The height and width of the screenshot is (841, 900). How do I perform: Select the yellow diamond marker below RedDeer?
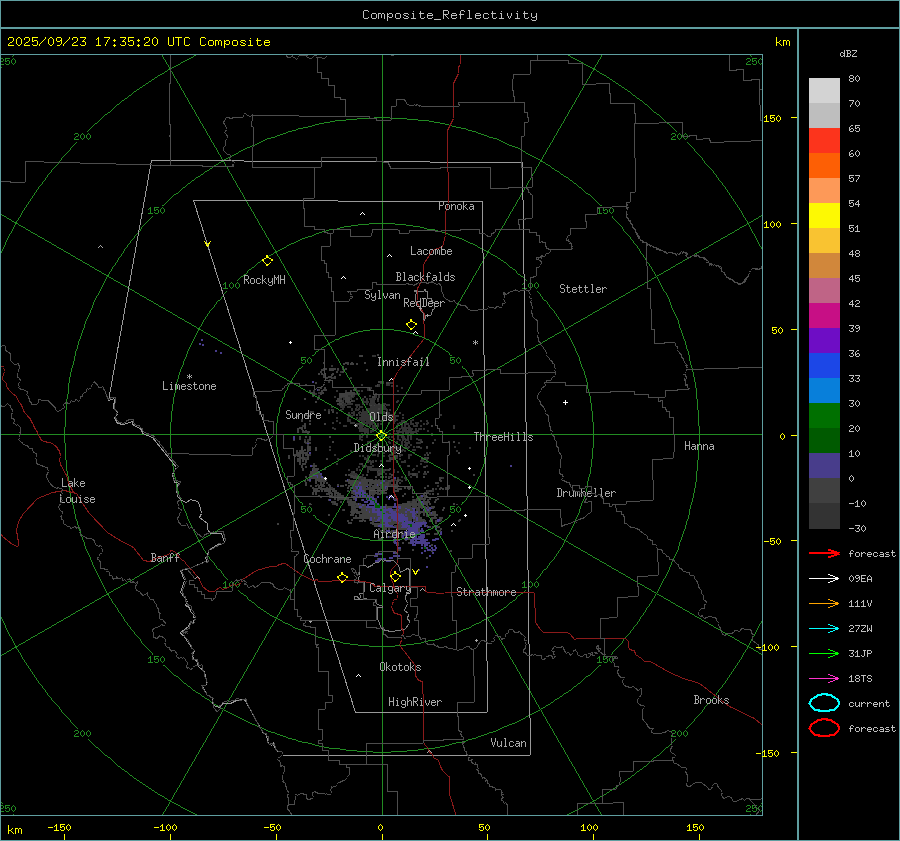(x=411, y=325)
